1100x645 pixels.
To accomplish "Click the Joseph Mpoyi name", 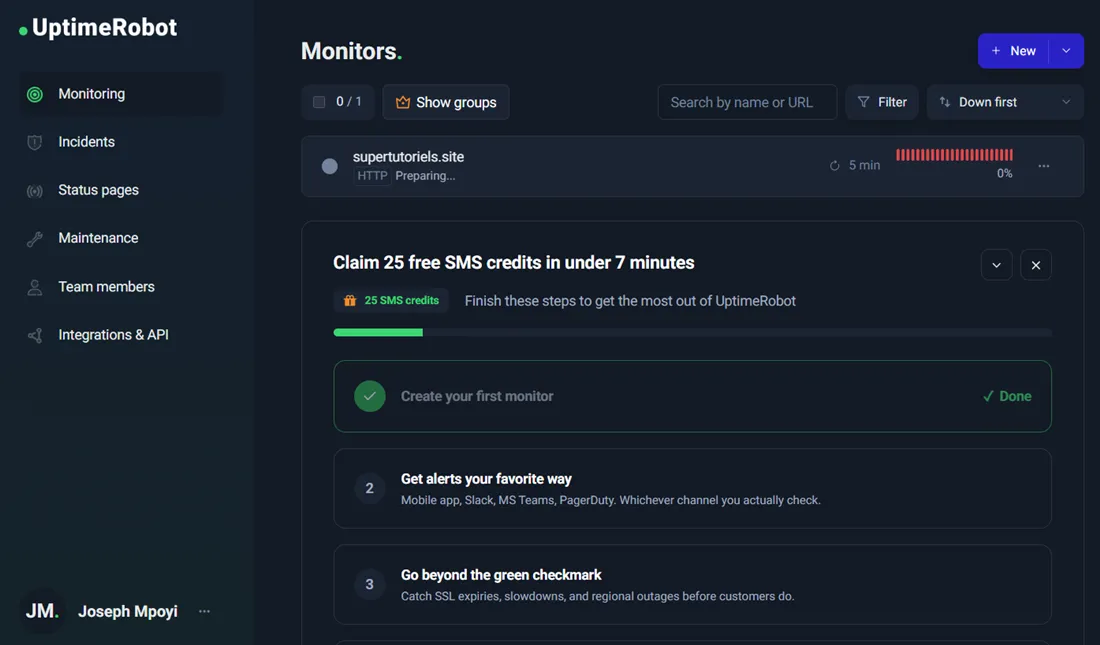I will pos(128,611).
